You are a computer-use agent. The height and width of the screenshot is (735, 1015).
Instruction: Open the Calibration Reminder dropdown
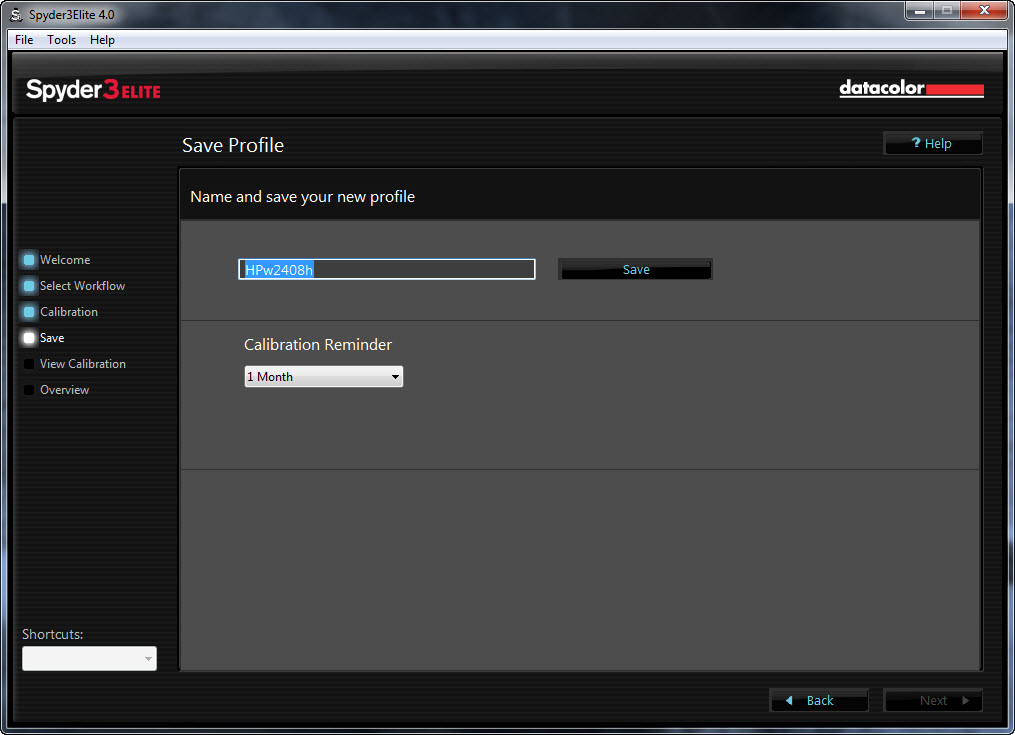323,377
